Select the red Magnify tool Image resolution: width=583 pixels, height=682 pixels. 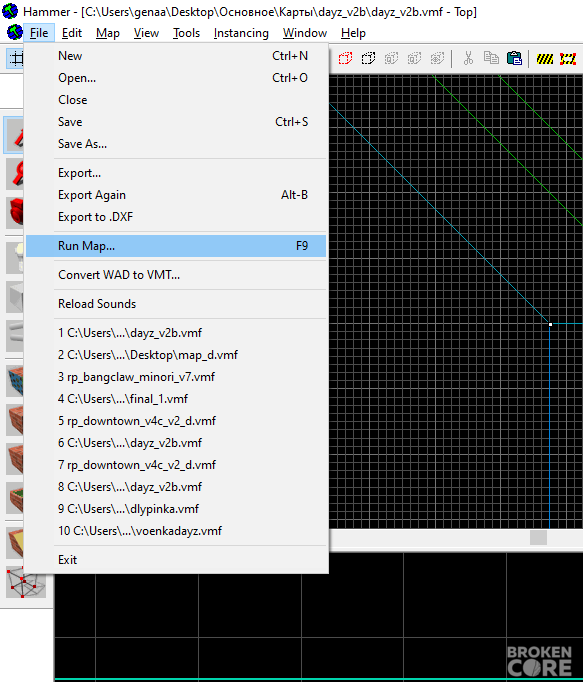15,174
